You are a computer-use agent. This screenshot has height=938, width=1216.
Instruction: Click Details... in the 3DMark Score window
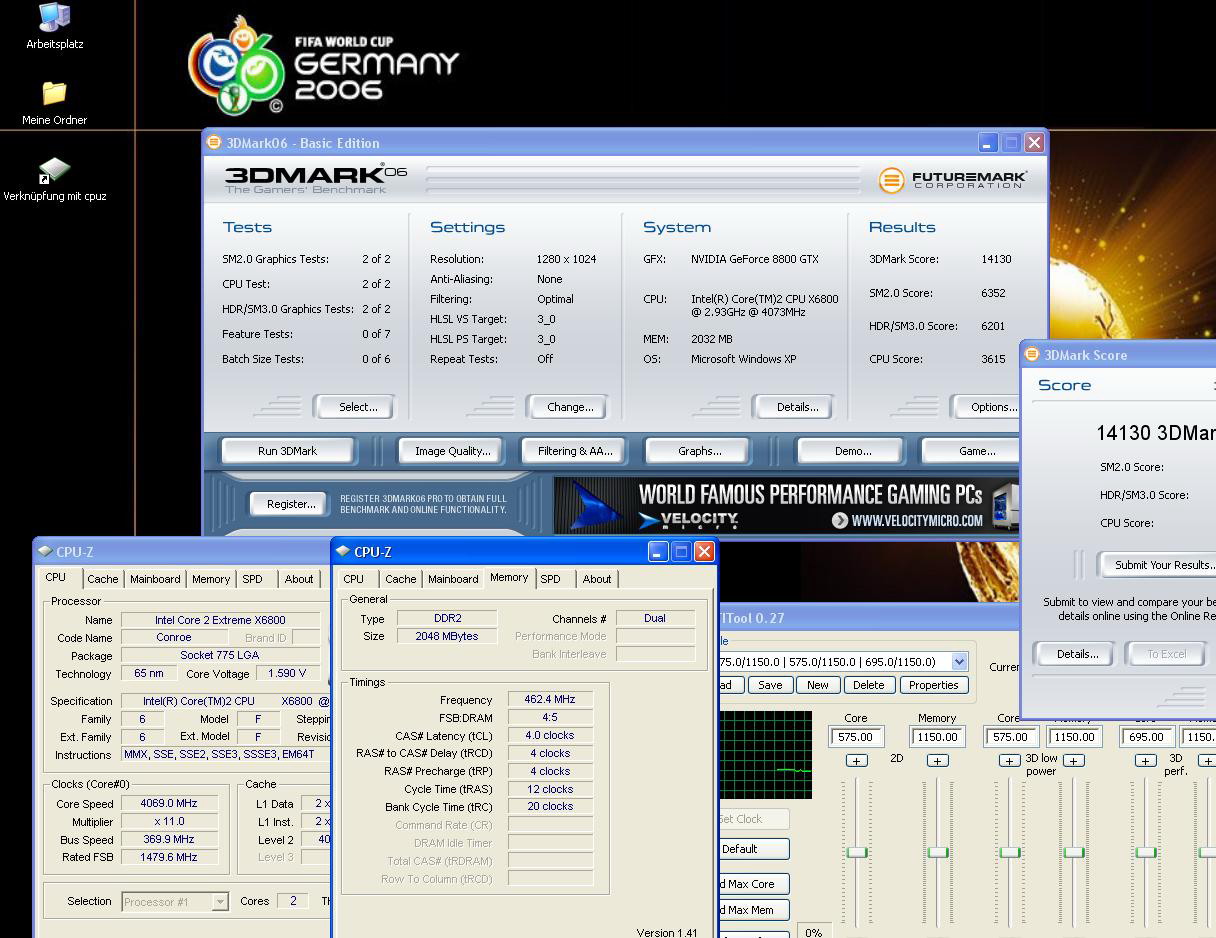tap(1077, 654)
